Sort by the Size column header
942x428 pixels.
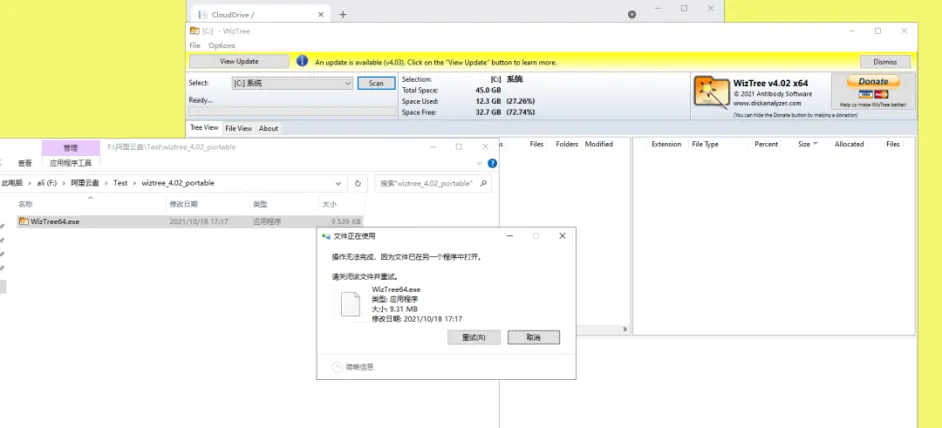click(804, 144)
